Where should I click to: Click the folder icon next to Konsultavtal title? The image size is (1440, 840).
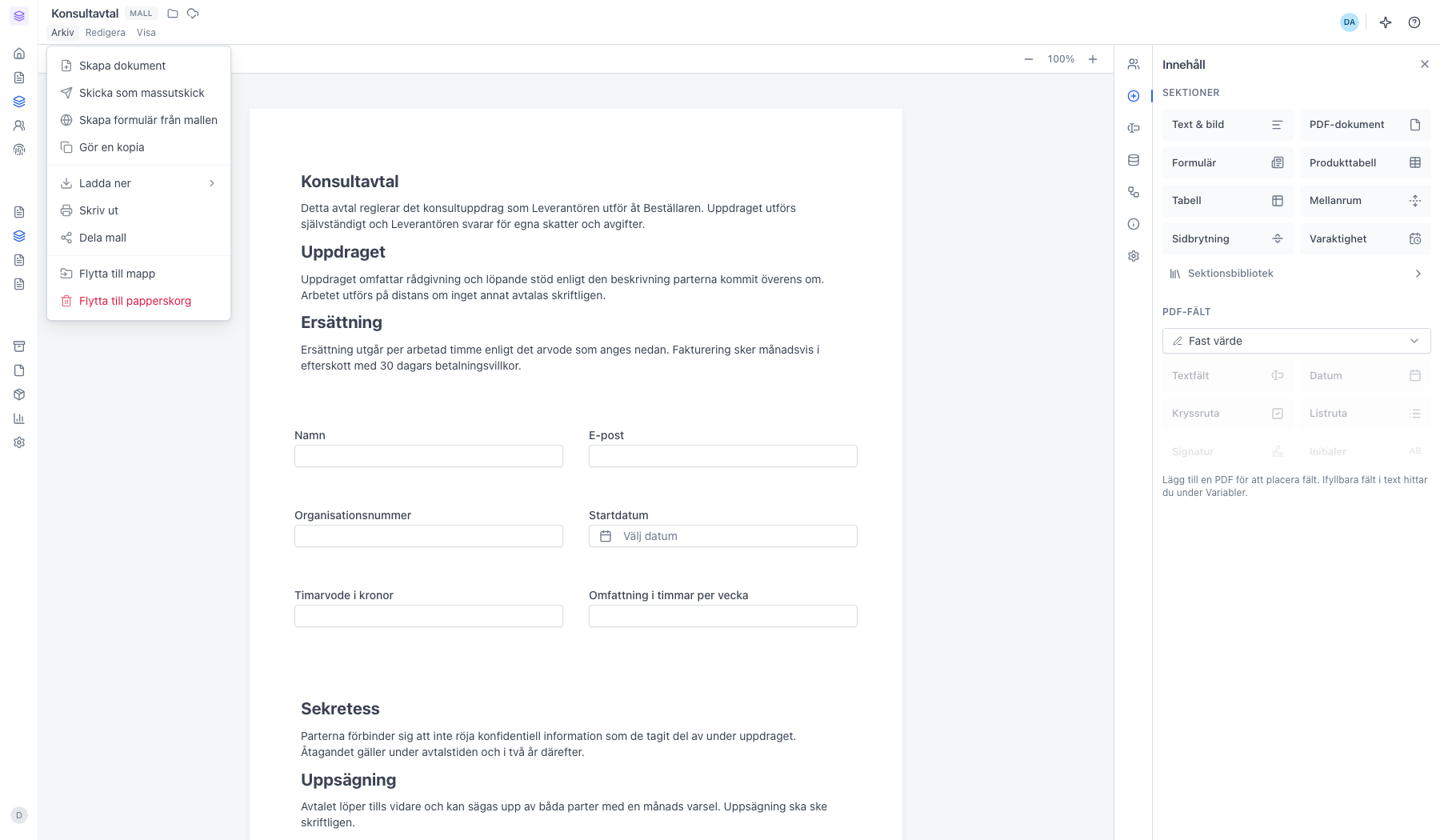coord(173,14)
